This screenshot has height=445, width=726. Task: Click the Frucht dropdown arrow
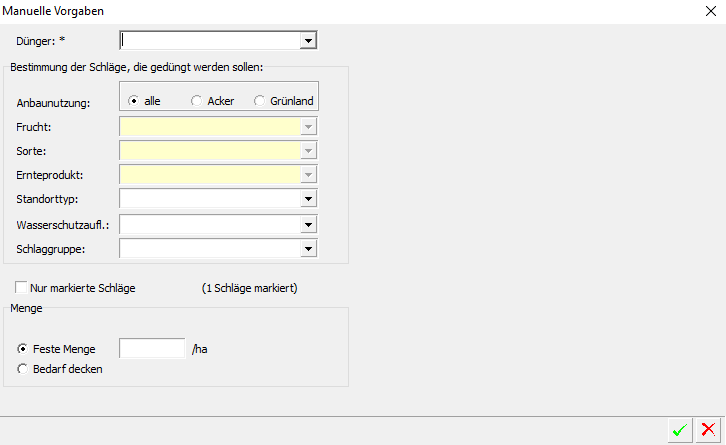pos(309,127)
